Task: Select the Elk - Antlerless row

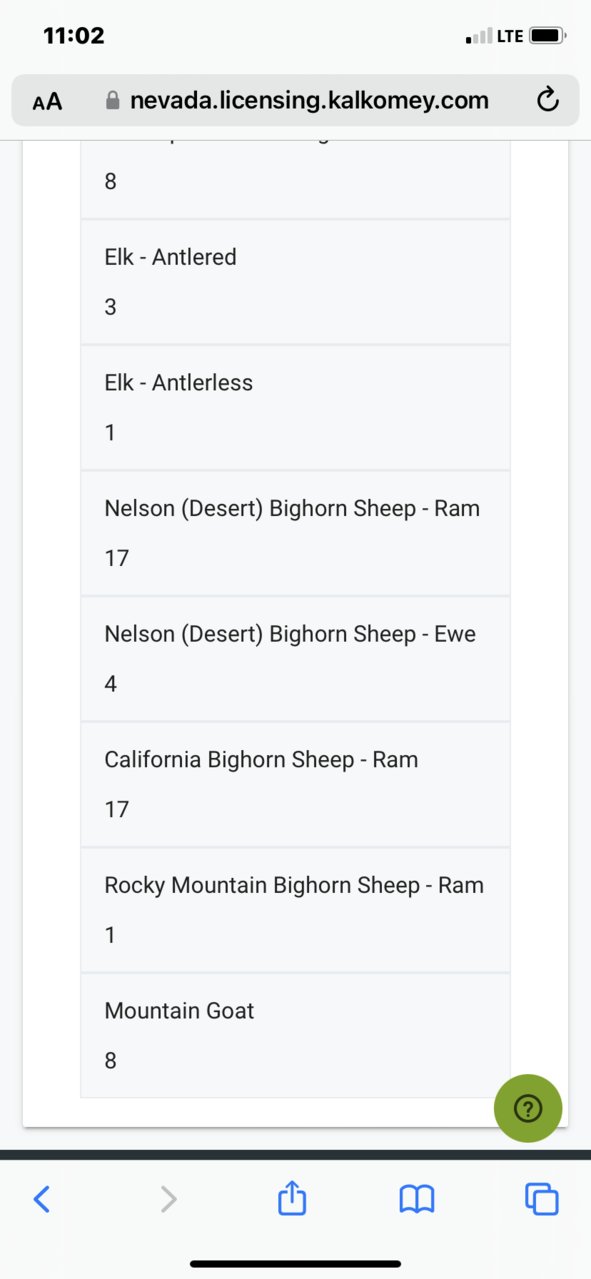Action: coord(295,408)
